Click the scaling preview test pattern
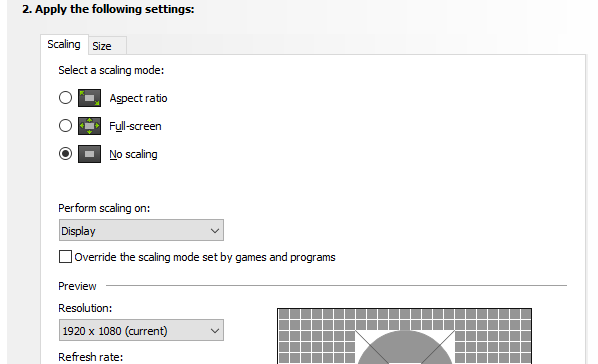Viewport: 598px width, 364px height. pyautogui.click(x=404, y=336)
